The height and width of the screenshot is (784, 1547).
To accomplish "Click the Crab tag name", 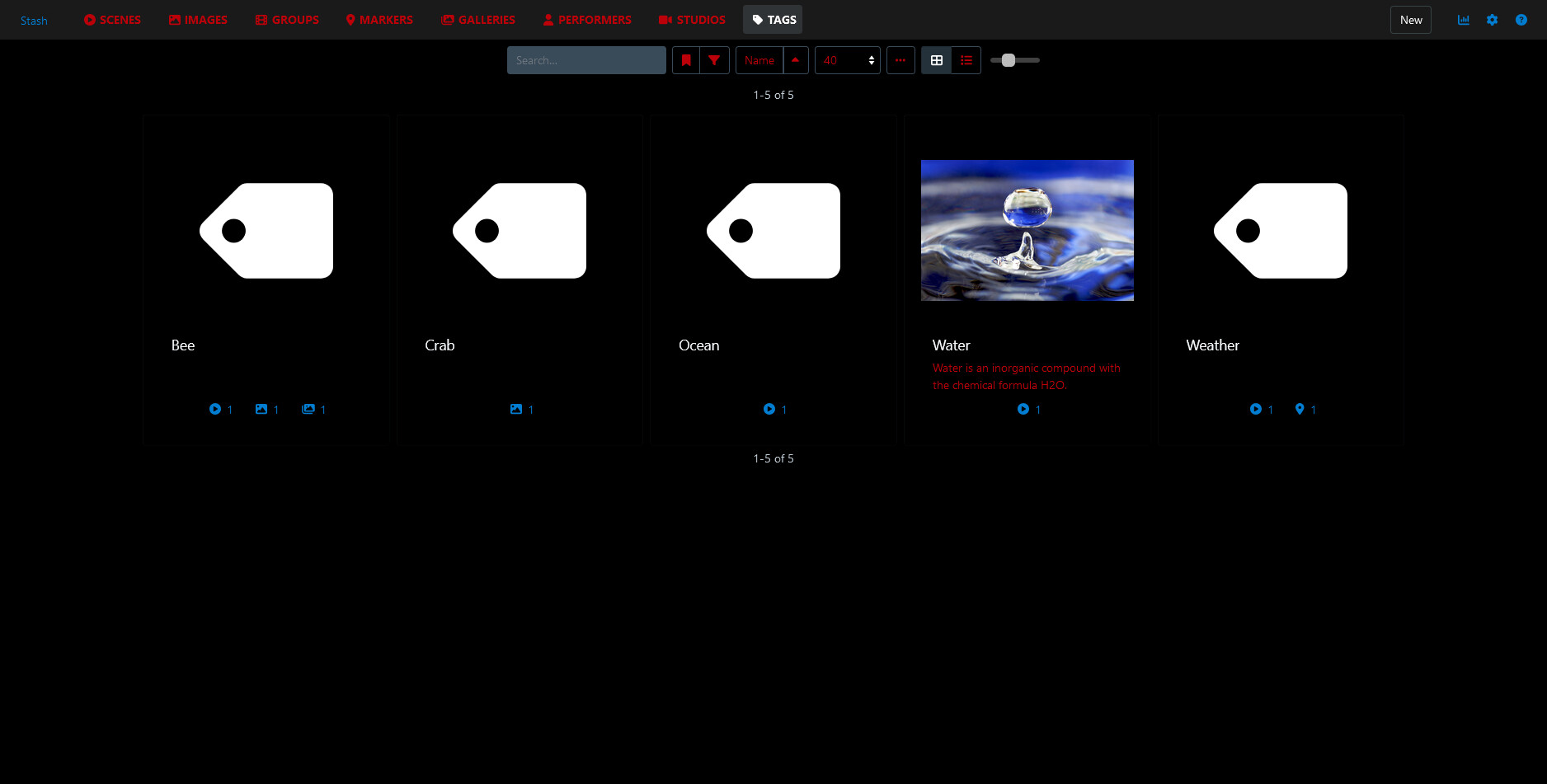I will pos(440,345).
